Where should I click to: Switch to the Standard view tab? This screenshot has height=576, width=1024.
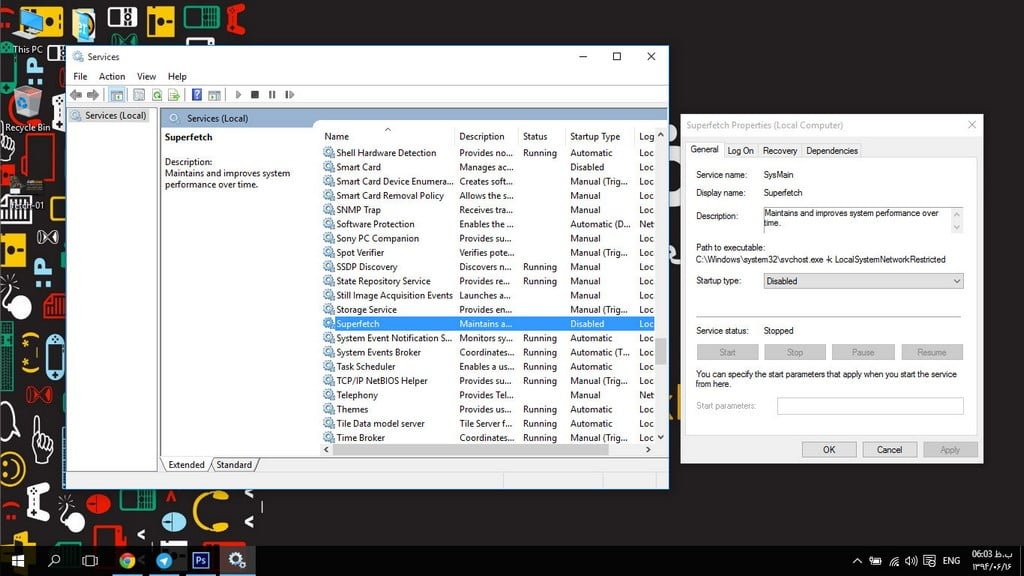(234, 465)
